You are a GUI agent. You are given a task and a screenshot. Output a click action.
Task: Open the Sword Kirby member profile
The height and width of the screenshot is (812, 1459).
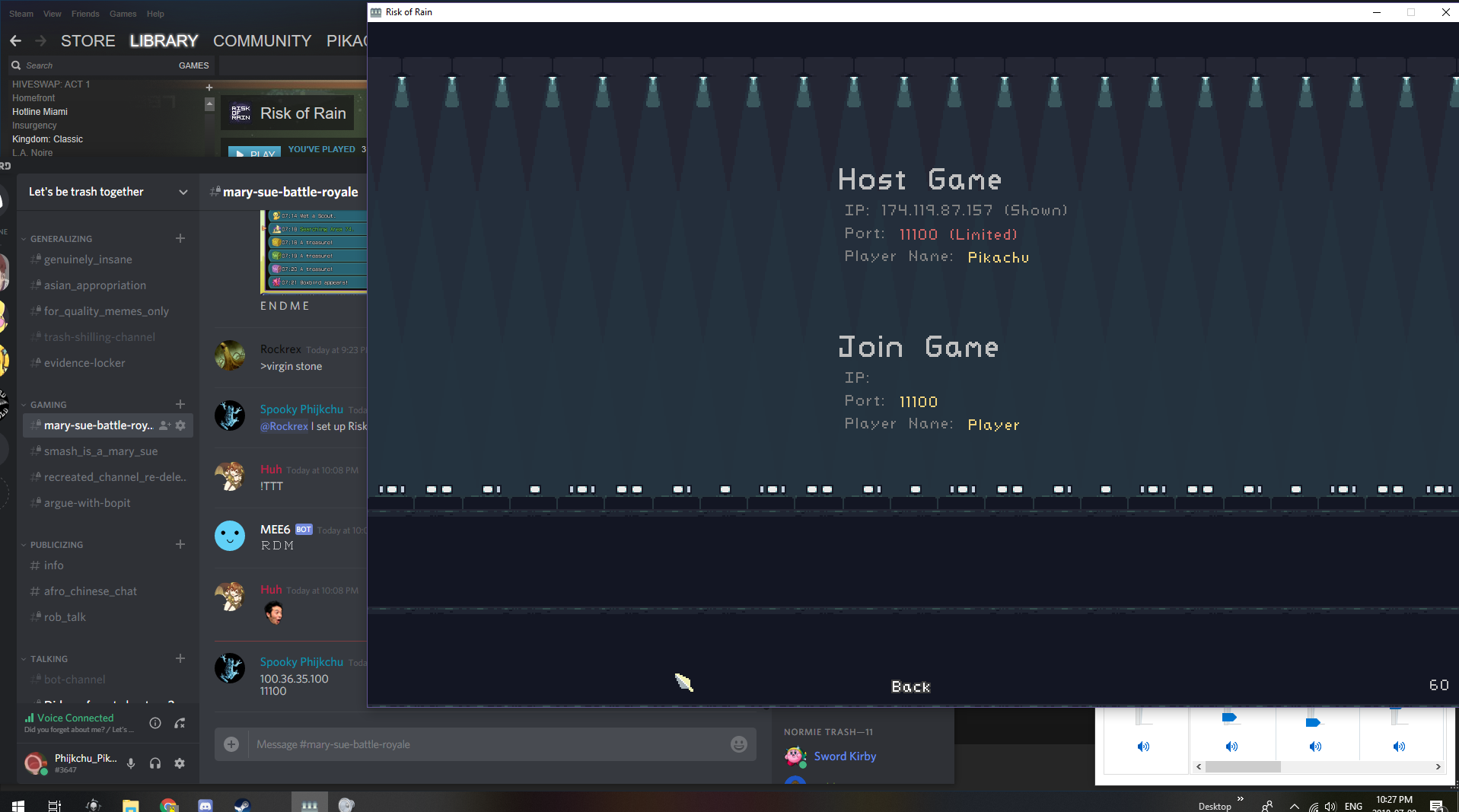click(845, 756)
